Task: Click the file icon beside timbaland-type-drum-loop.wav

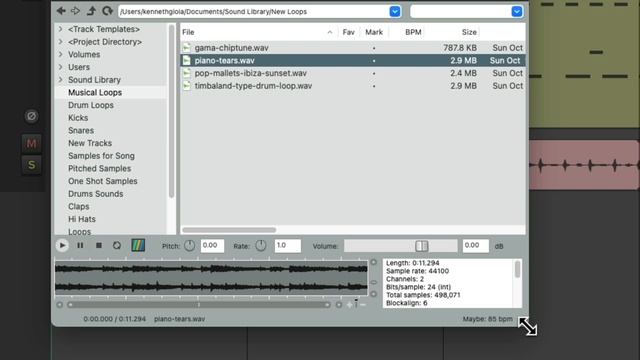Action: pyautogui.click(x=187, y=86)
